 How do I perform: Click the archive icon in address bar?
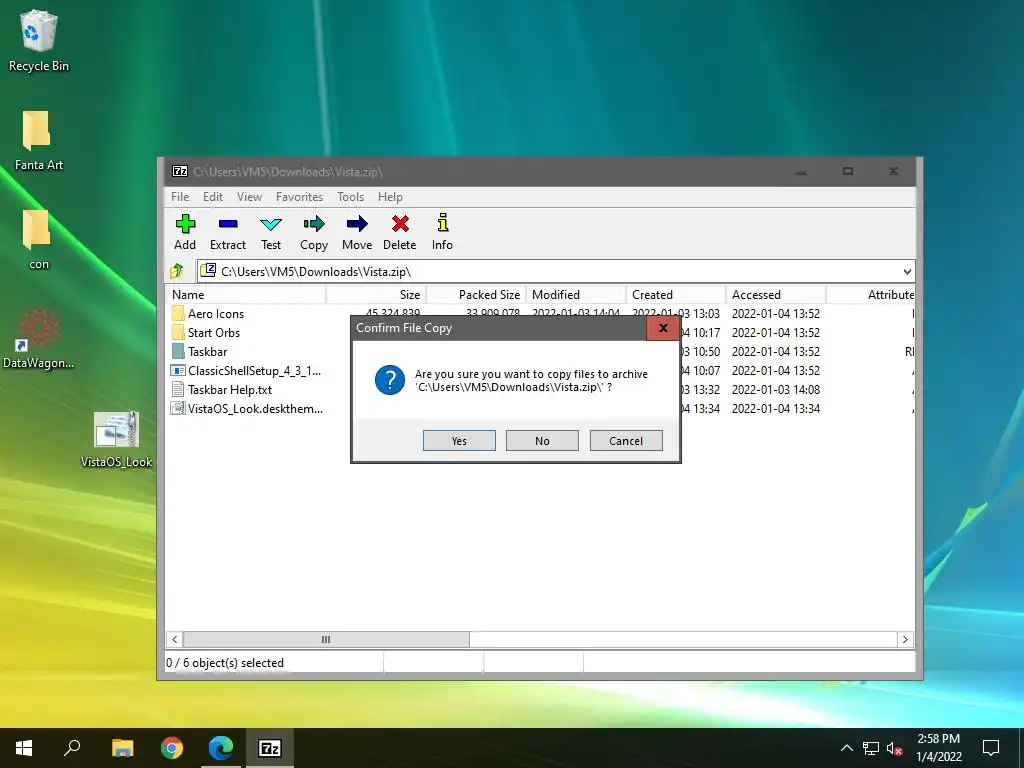pos(208,270)
